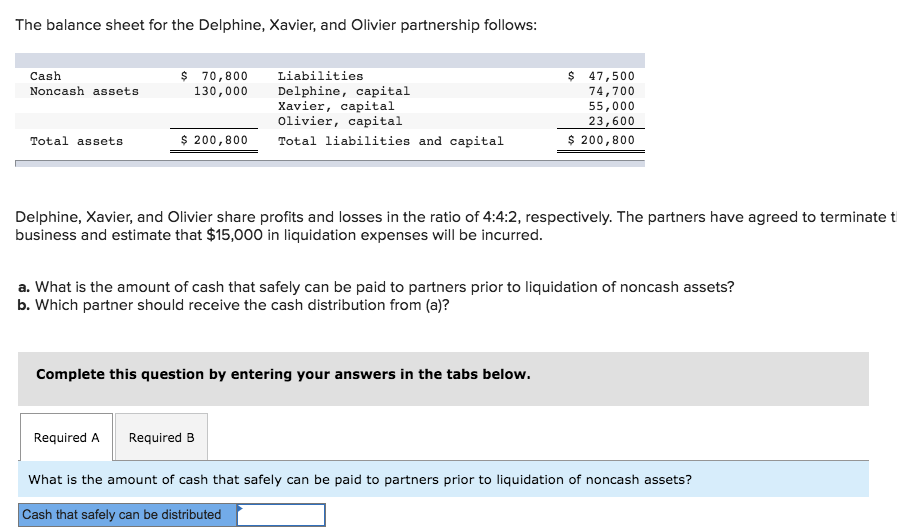Click the 'Noncash assets' row label
The image size is (897, 531).
84,91
